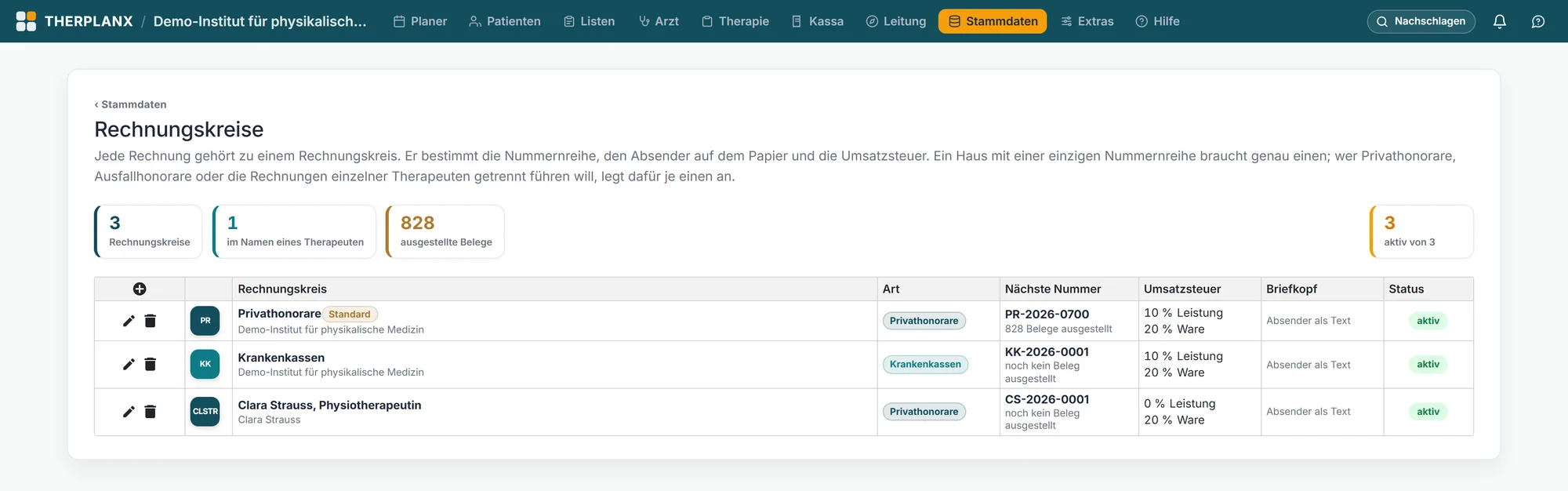This screenshot has width=1568, height=491.
Task: Edit the Clara Strauss row pencil icon
Action: tap(129, 412)
